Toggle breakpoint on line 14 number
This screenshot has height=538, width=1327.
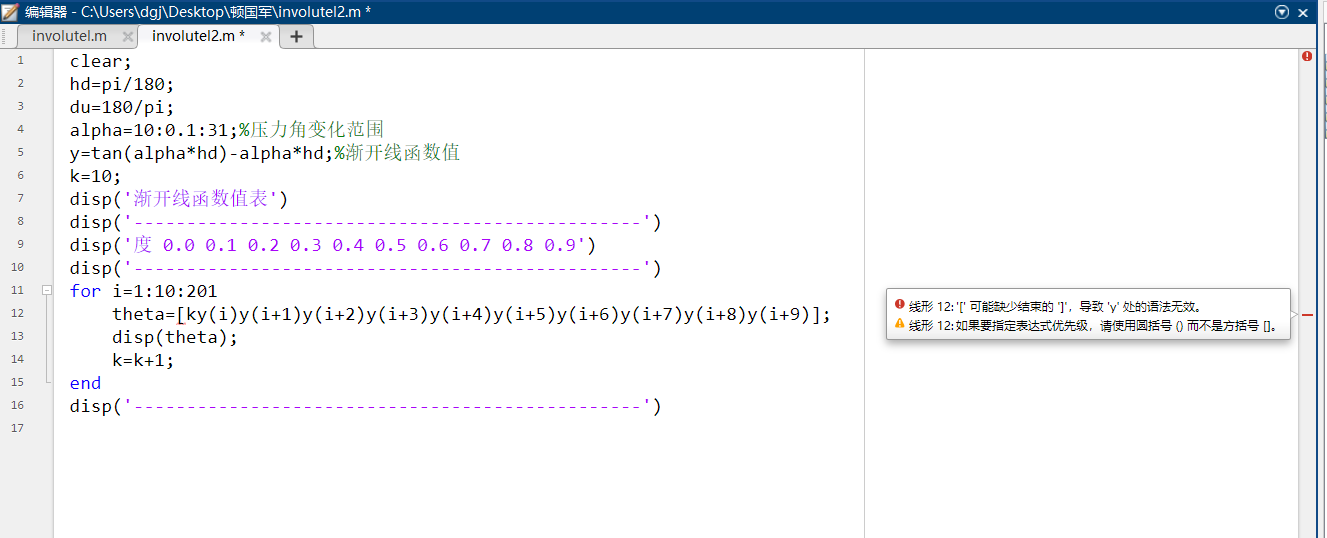click(19, 359)
